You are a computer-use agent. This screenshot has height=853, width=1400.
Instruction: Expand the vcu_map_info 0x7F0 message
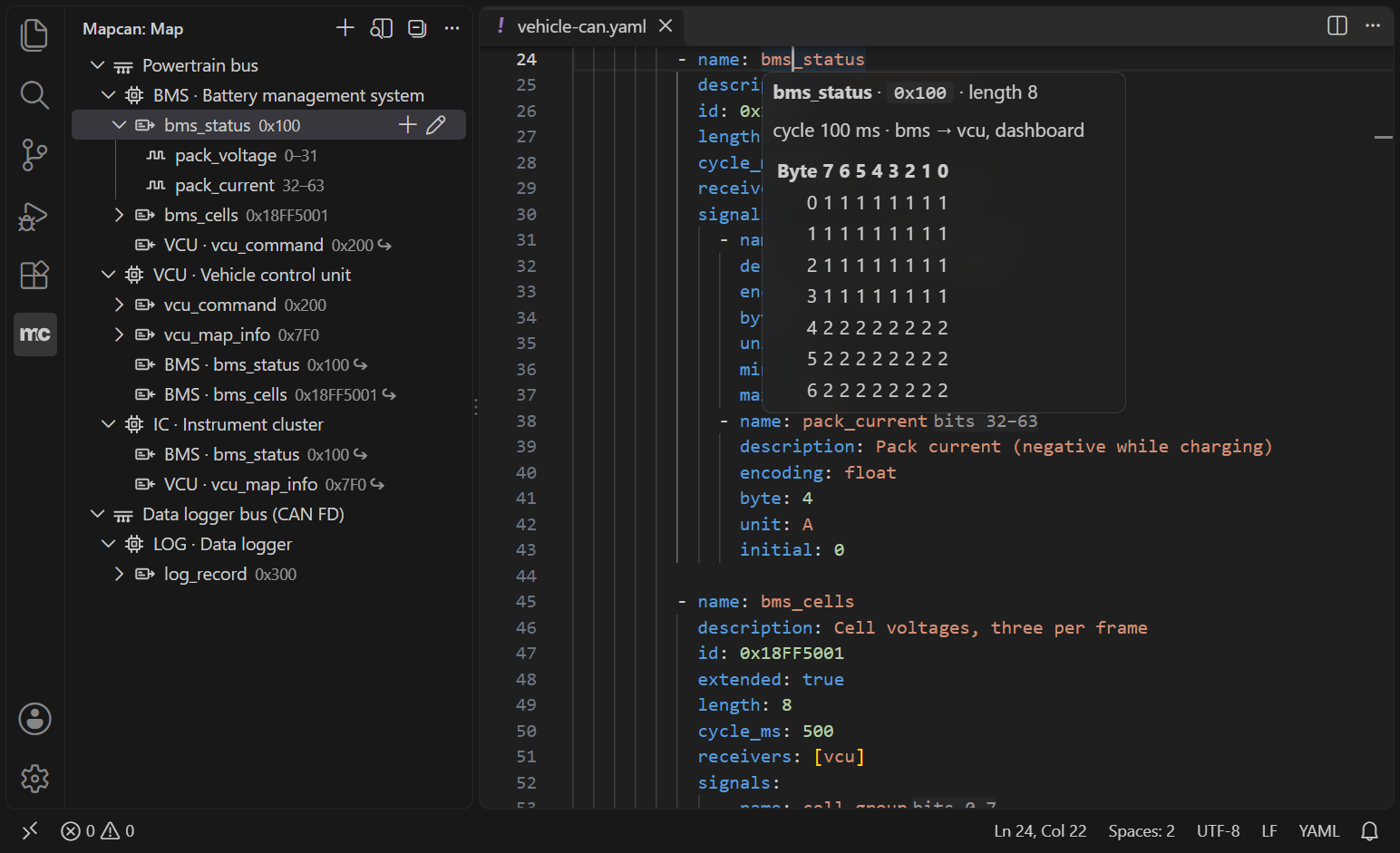click(120, 334)
